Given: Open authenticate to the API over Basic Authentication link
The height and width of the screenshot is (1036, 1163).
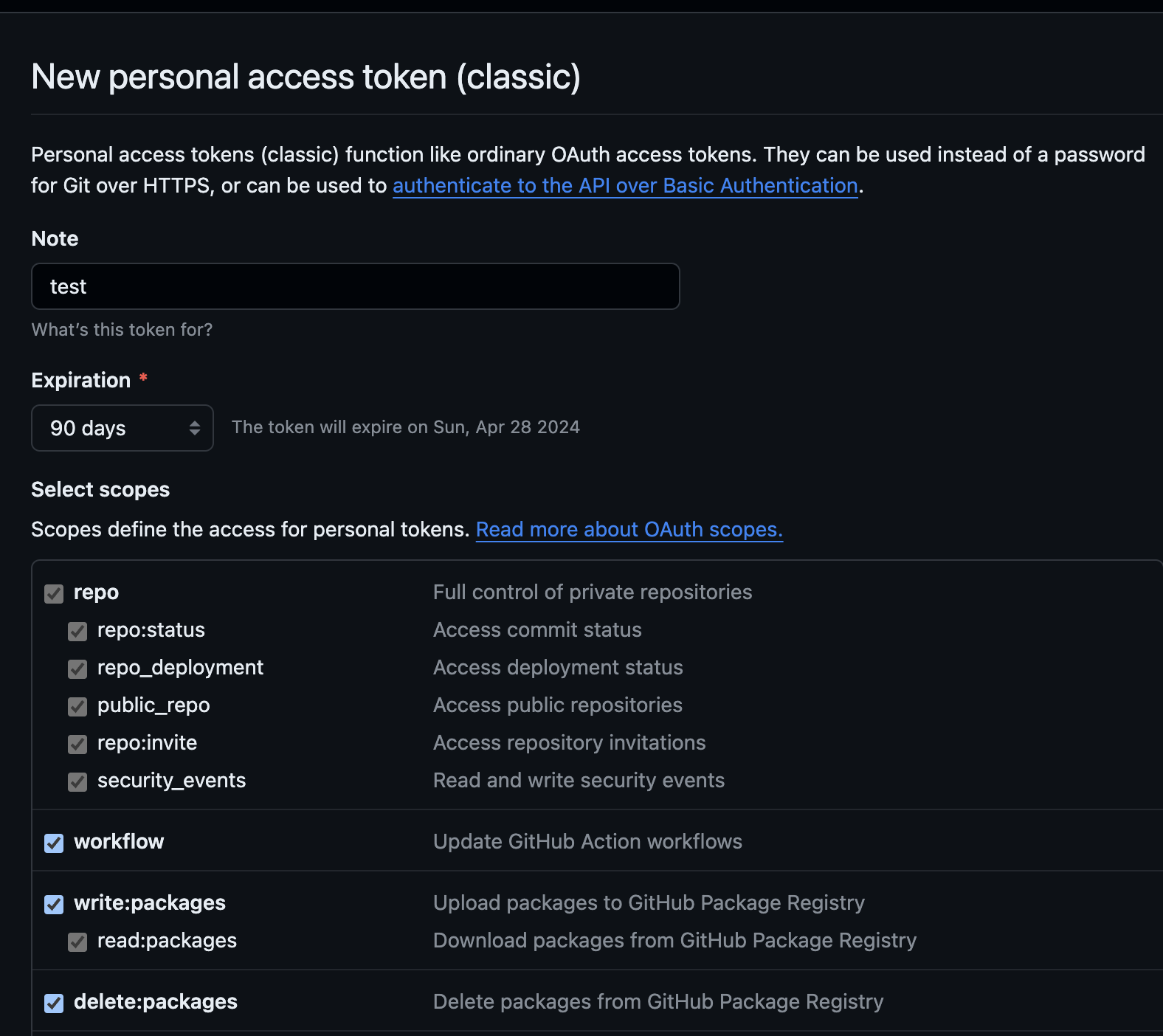Looking at the screenshot, I should [x=625, y=185].
